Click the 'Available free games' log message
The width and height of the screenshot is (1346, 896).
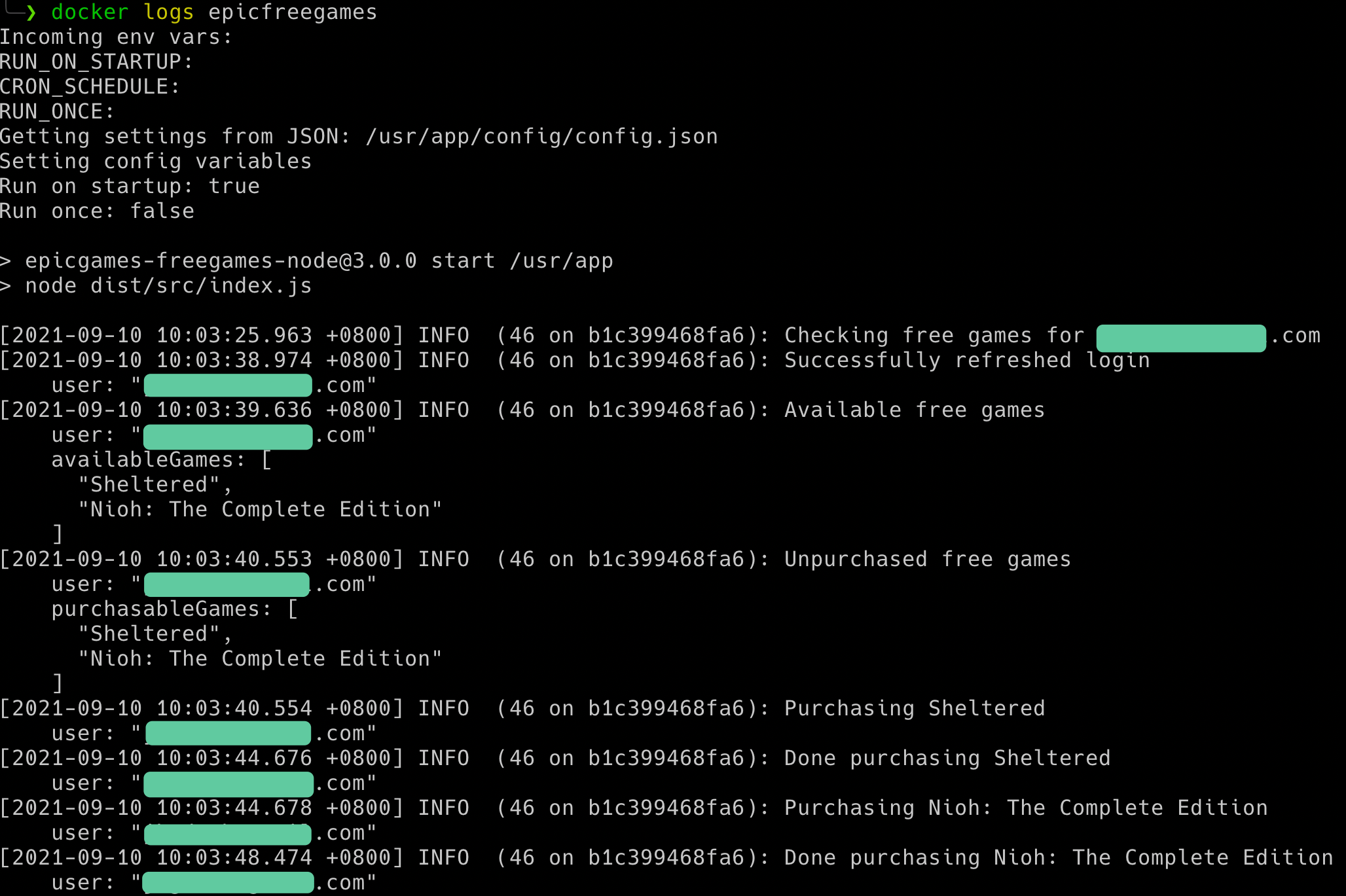[x=915, y=410]
